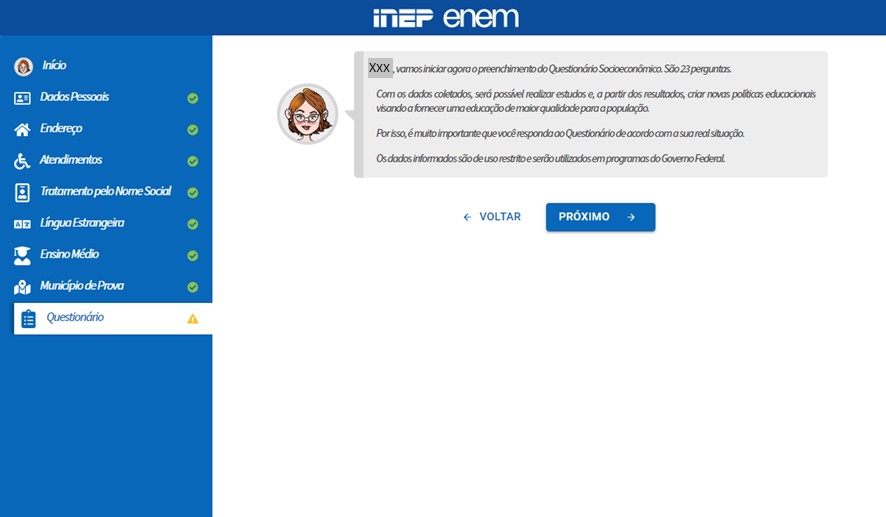Click the Questionário clipboard icon

click(x=28, y=319)
